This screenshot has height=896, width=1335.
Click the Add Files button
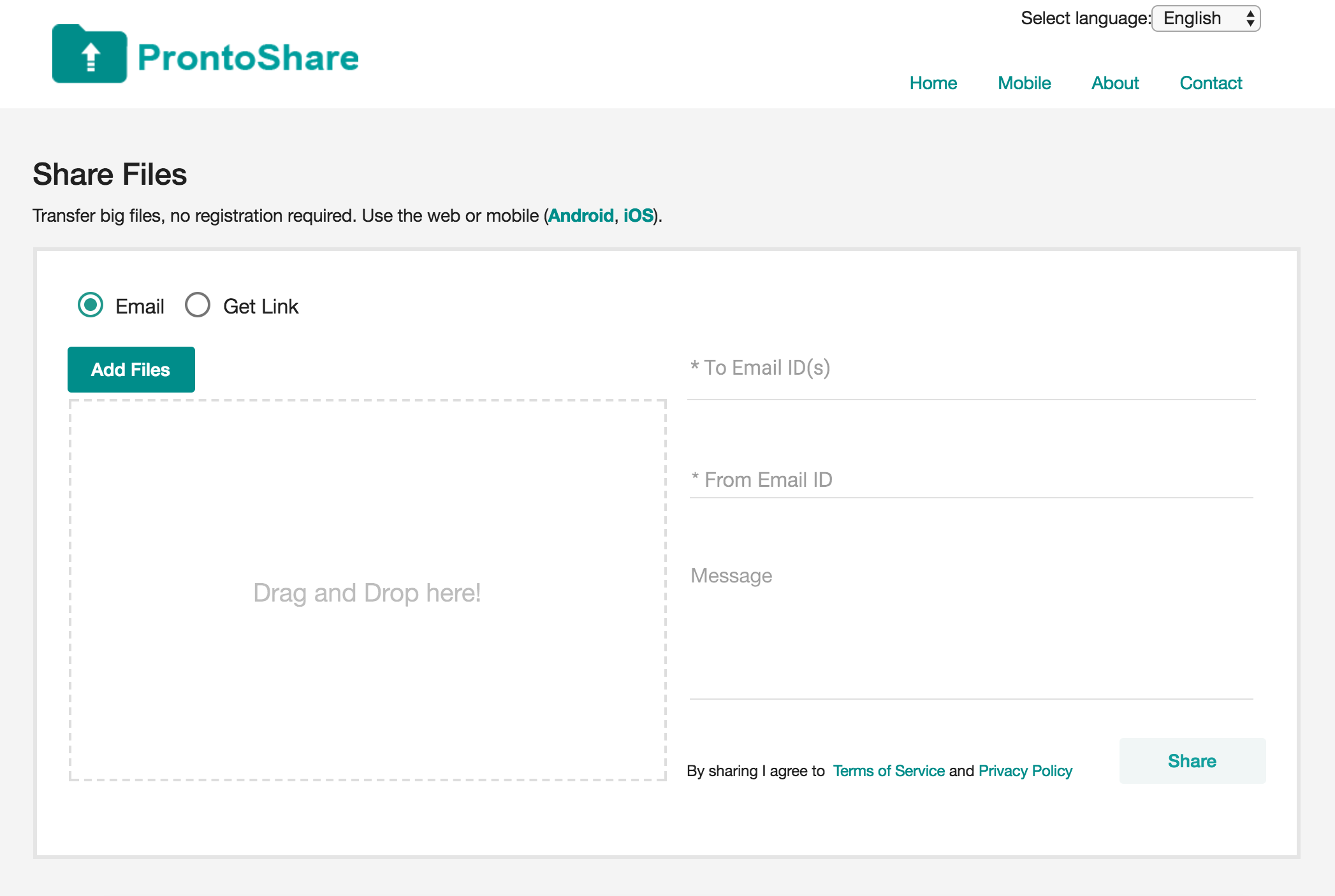tap(130, 369)
